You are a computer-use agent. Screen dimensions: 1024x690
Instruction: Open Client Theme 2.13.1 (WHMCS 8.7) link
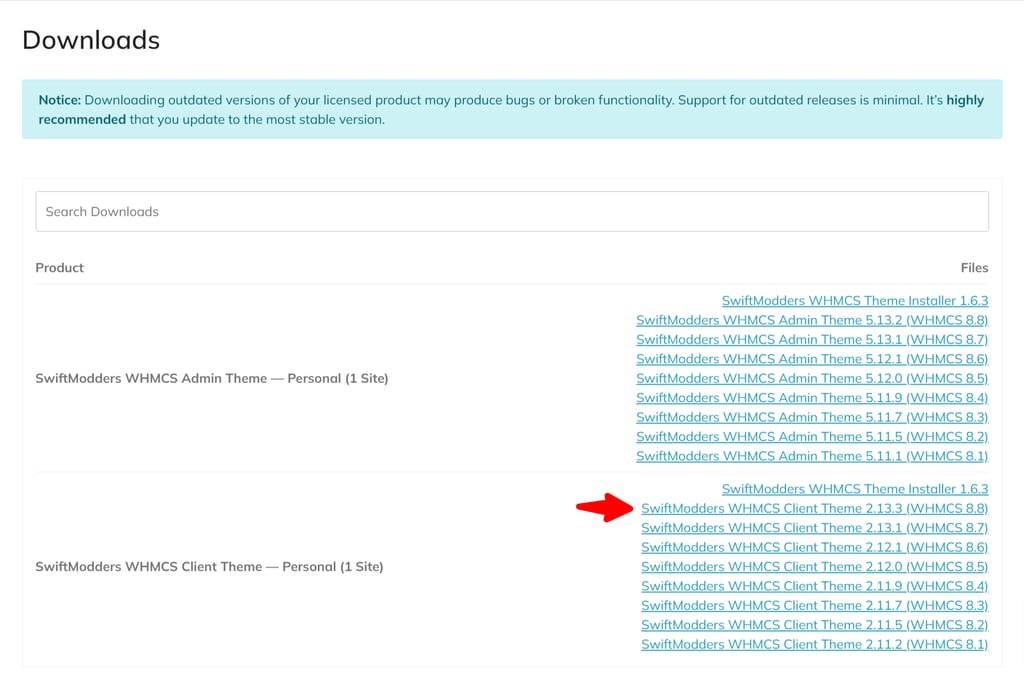pyautogui.click(x=814, y=528)
